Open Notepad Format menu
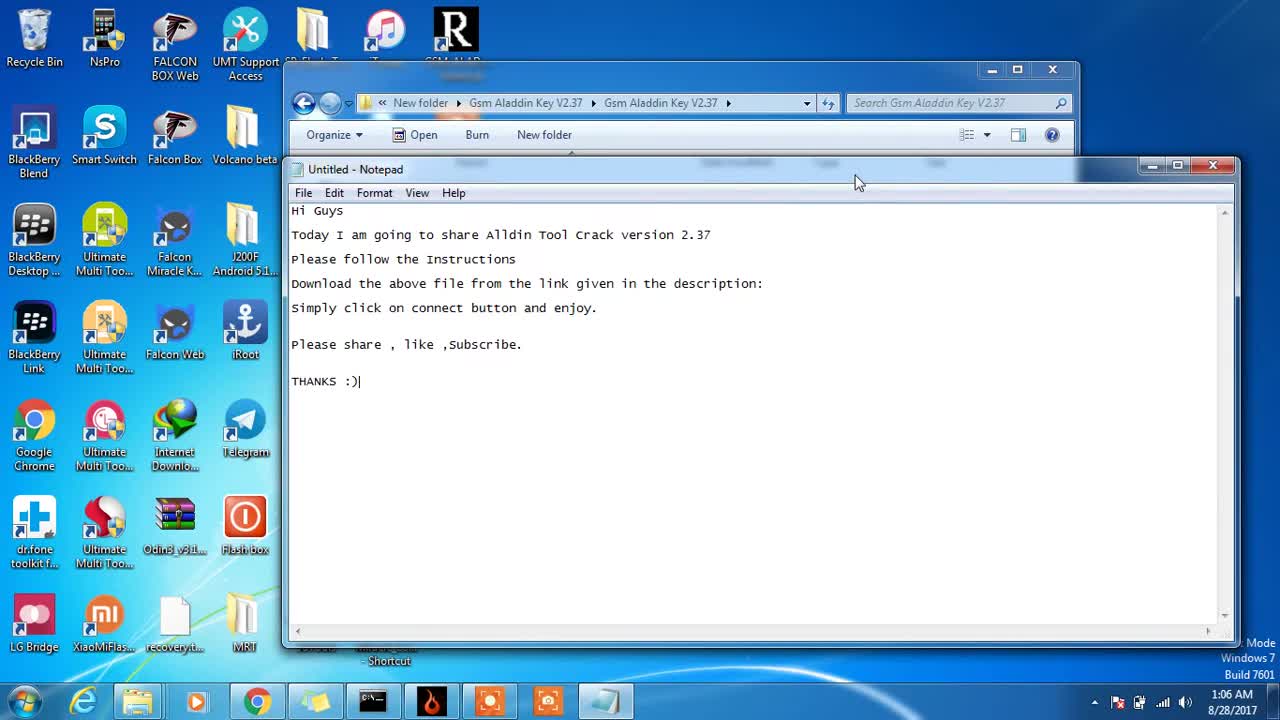Screen dimensions: 1280x720 point(374,193)
